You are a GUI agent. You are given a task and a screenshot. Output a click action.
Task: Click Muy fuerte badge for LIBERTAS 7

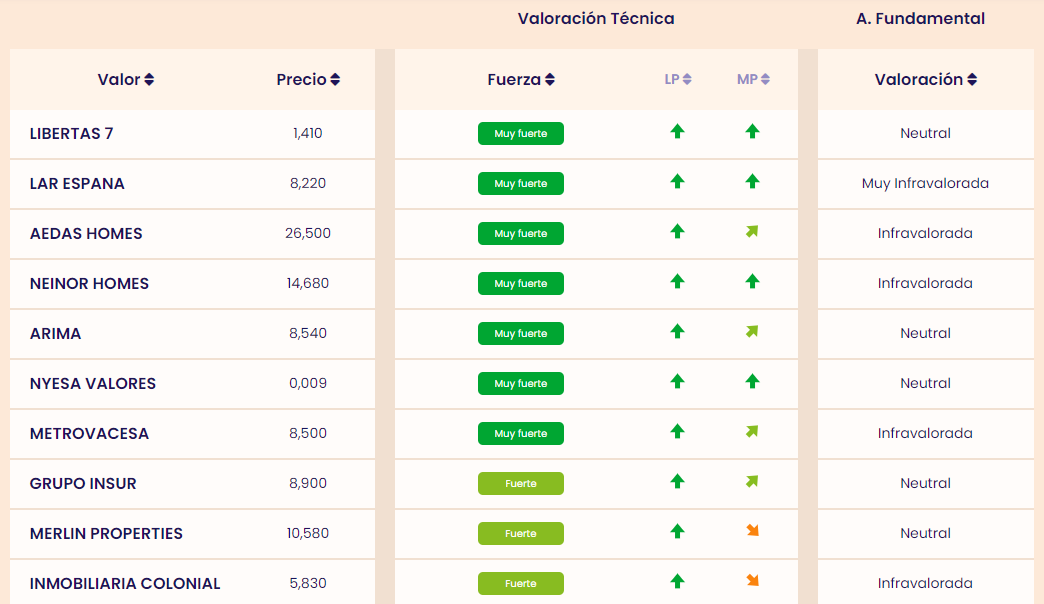pos(521,134)
